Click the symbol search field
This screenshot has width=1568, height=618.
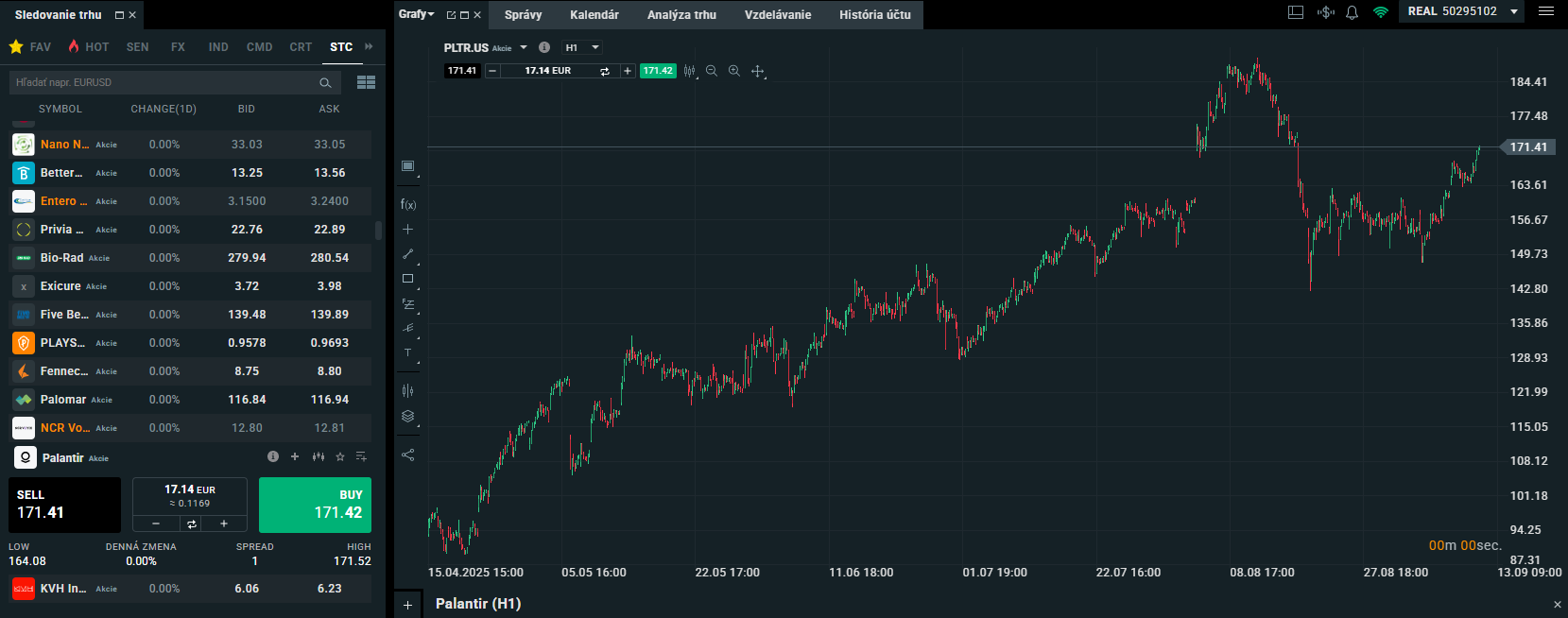(x=165, y=82)
